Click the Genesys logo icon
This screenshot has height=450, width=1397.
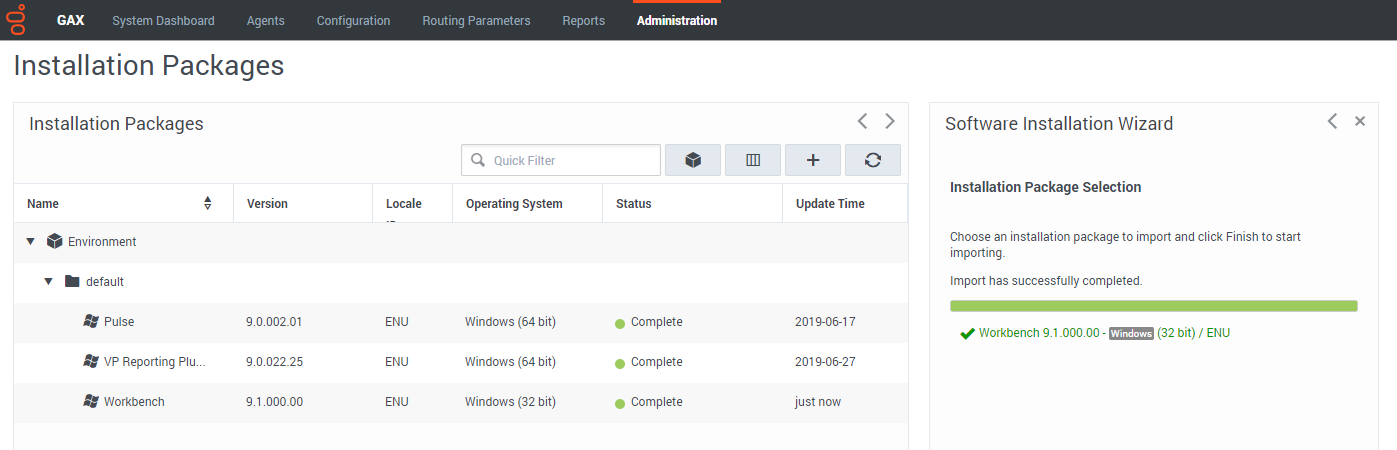16,19
